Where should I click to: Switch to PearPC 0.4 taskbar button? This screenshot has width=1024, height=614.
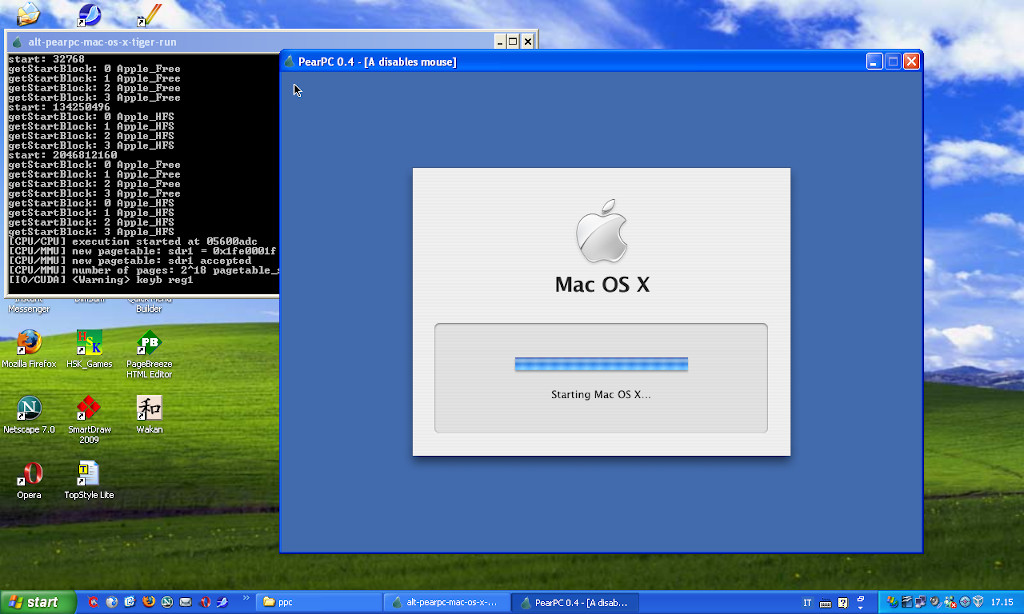575,602
